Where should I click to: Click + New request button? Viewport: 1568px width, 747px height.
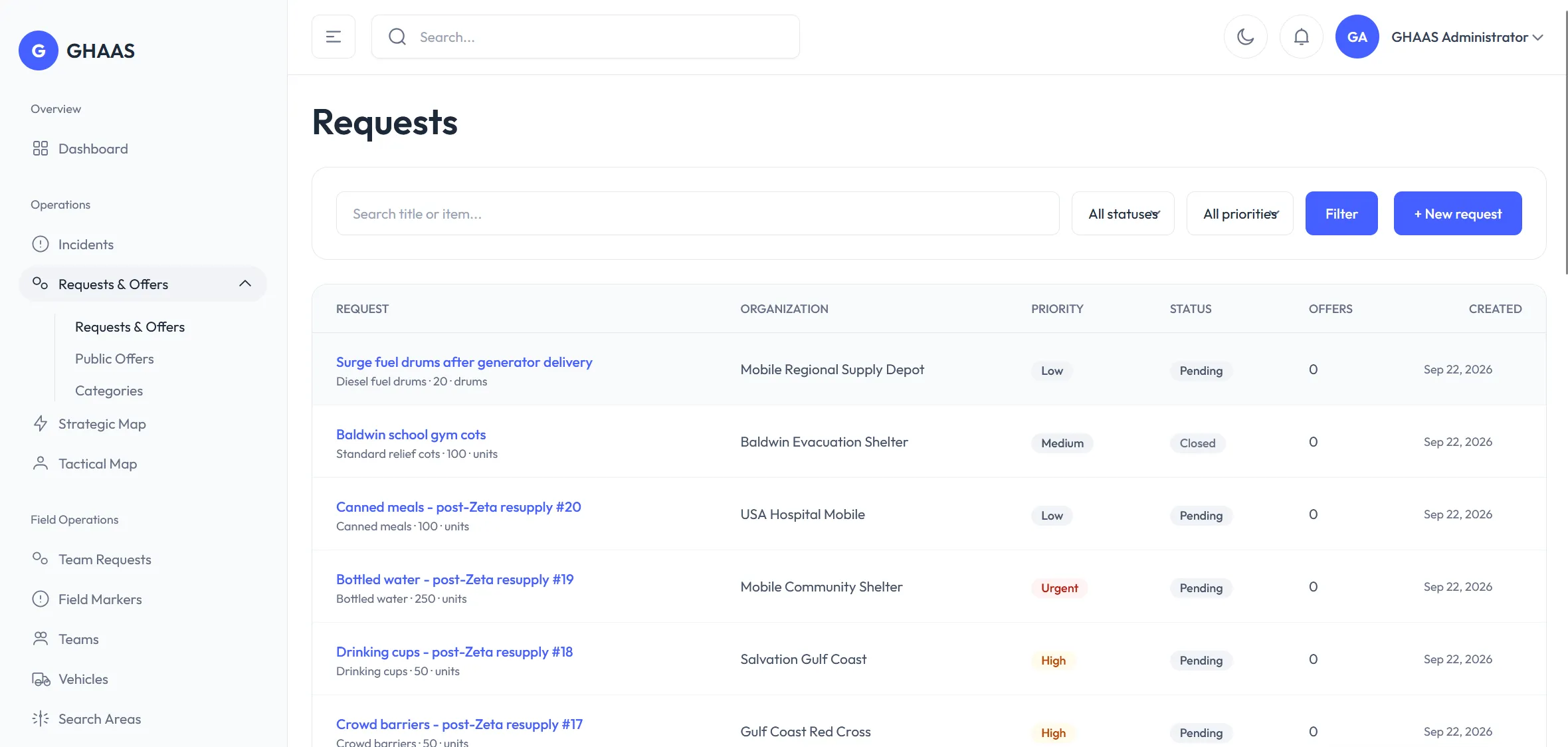pos(1458,213)
